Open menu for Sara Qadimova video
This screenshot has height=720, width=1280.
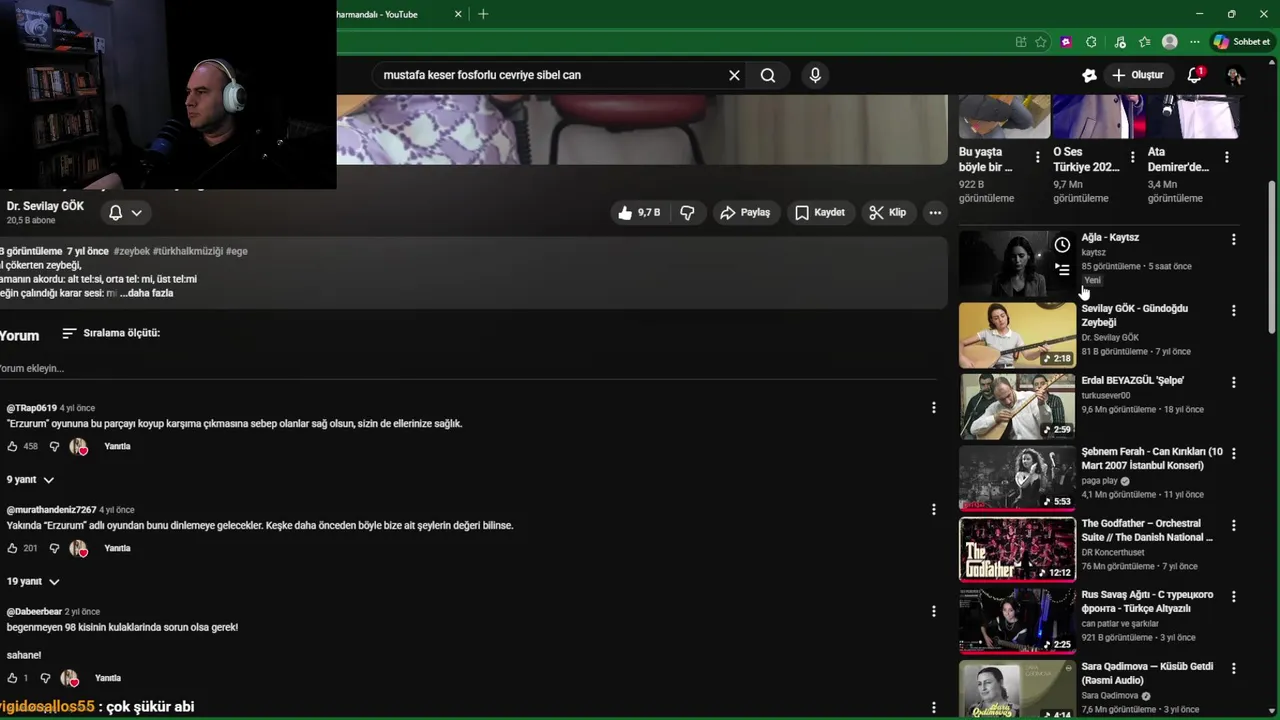(x=1234, y=668)
